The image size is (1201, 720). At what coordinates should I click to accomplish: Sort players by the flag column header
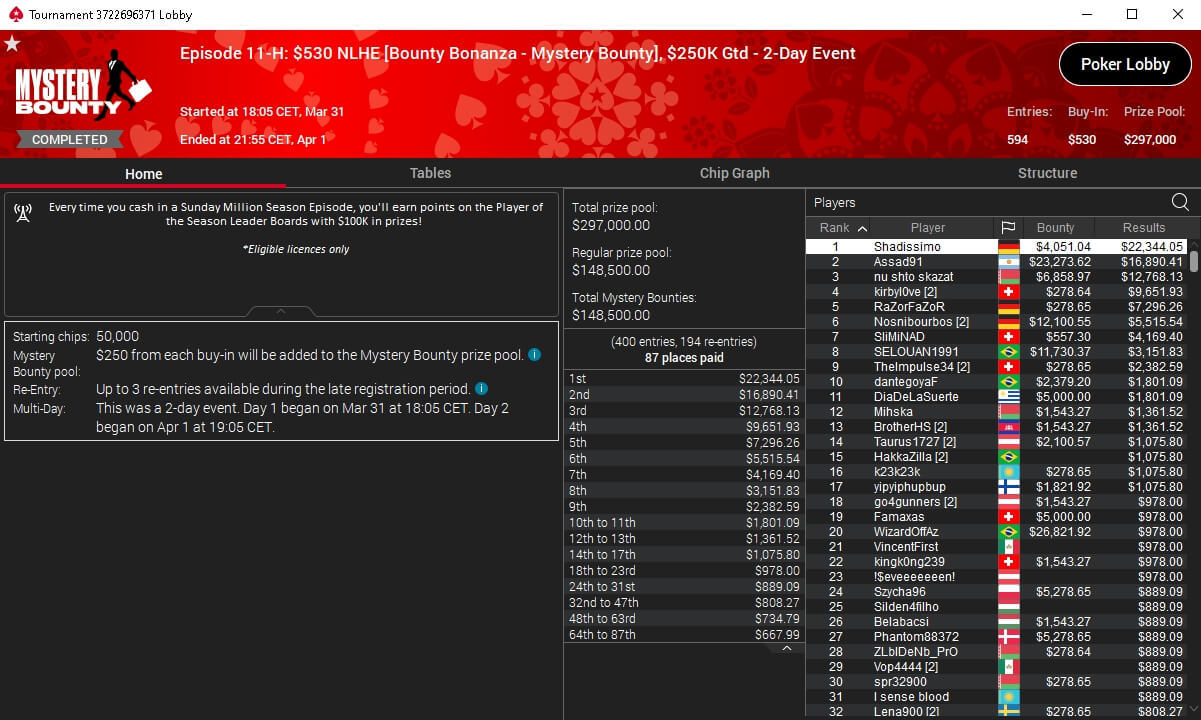click(1008, 228)
